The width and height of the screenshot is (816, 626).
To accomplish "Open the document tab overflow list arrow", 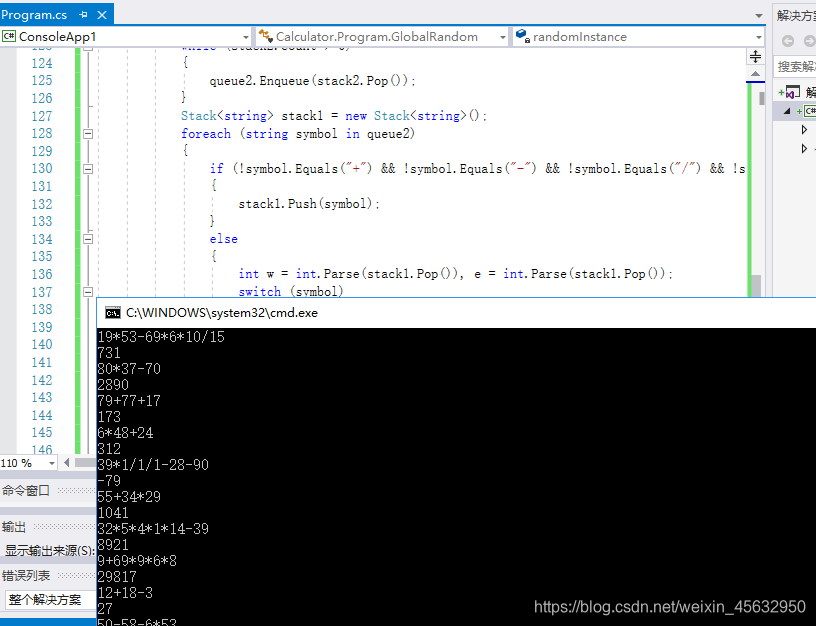I will coord(759,16).
